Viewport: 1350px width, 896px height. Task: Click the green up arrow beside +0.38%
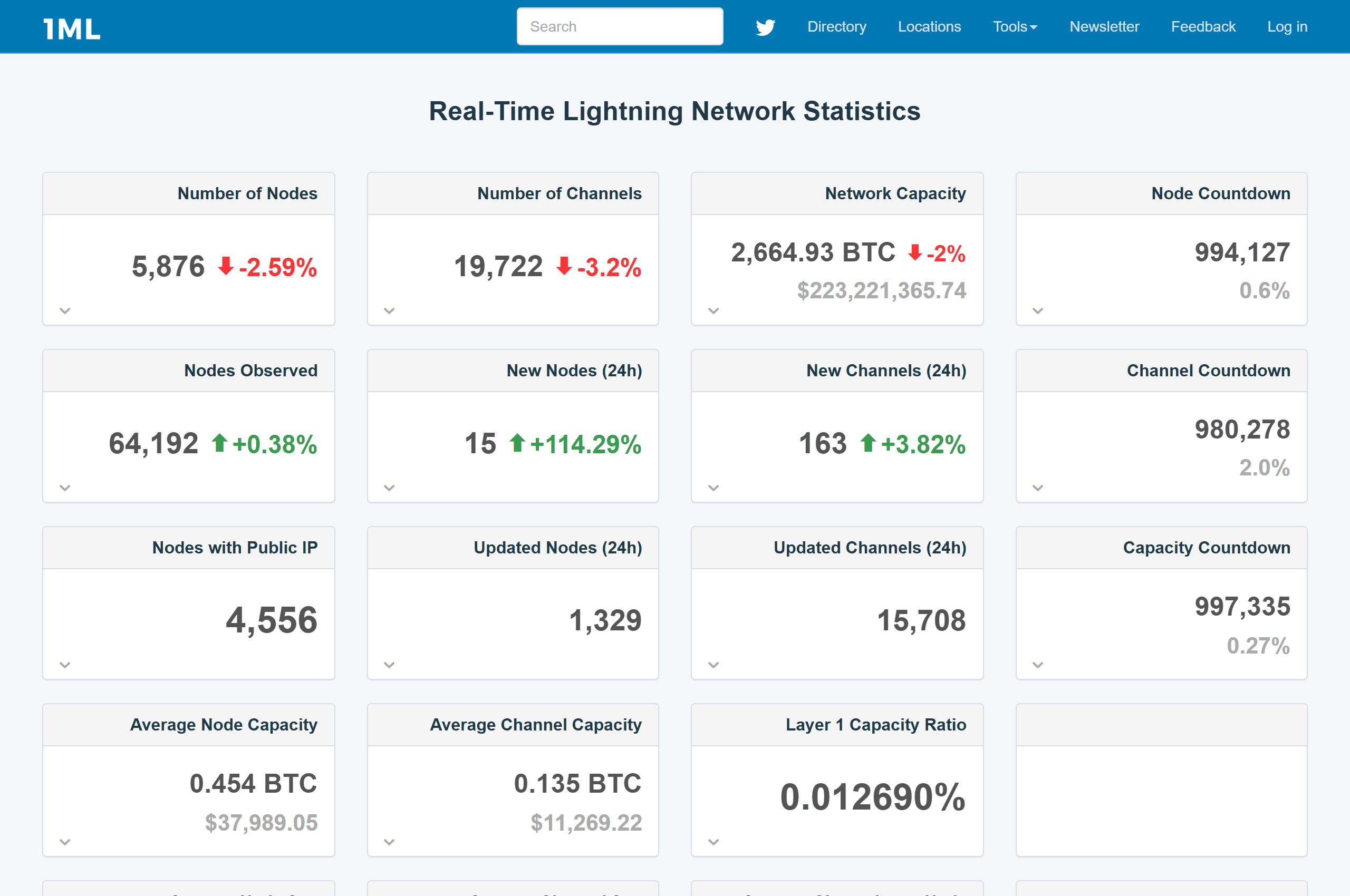pos(219,443)
